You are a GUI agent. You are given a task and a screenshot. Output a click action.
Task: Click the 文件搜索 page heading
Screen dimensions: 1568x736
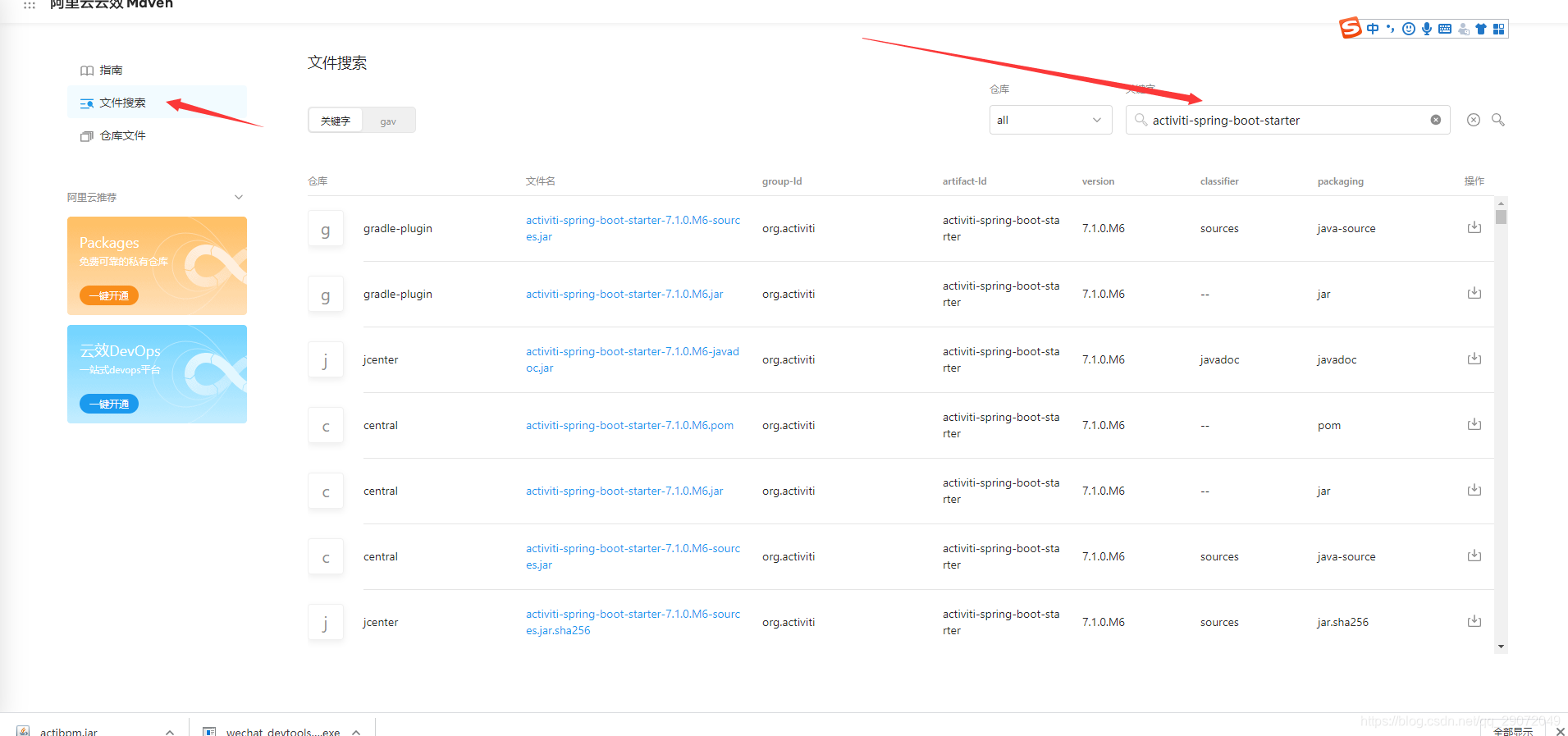coord(337,63)
